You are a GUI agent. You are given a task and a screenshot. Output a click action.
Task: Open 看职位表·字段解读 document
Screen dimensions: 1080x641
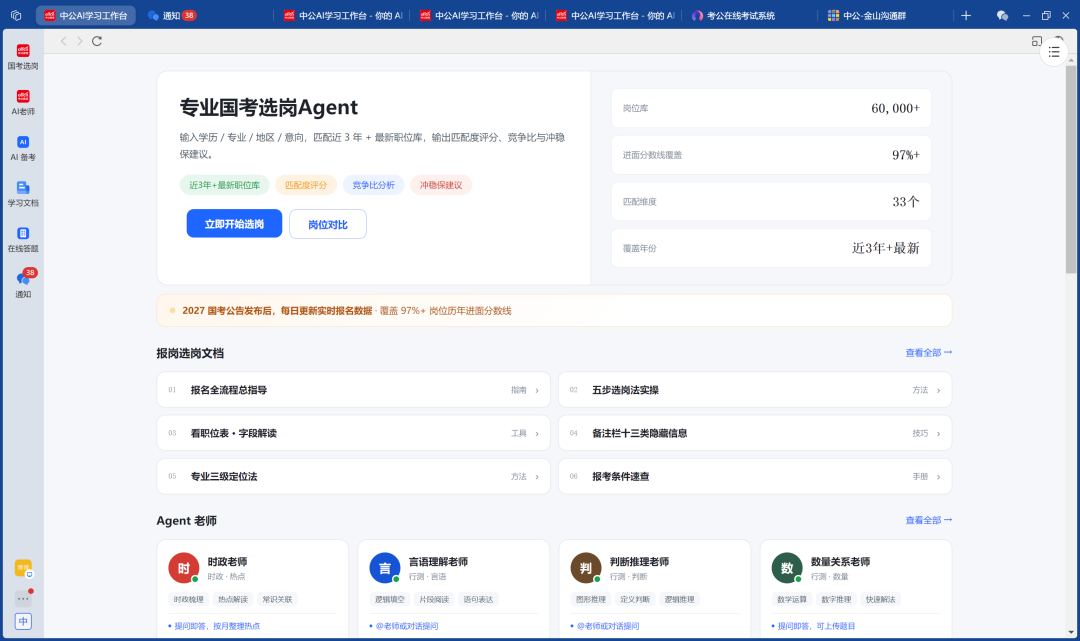click(353, 433)
